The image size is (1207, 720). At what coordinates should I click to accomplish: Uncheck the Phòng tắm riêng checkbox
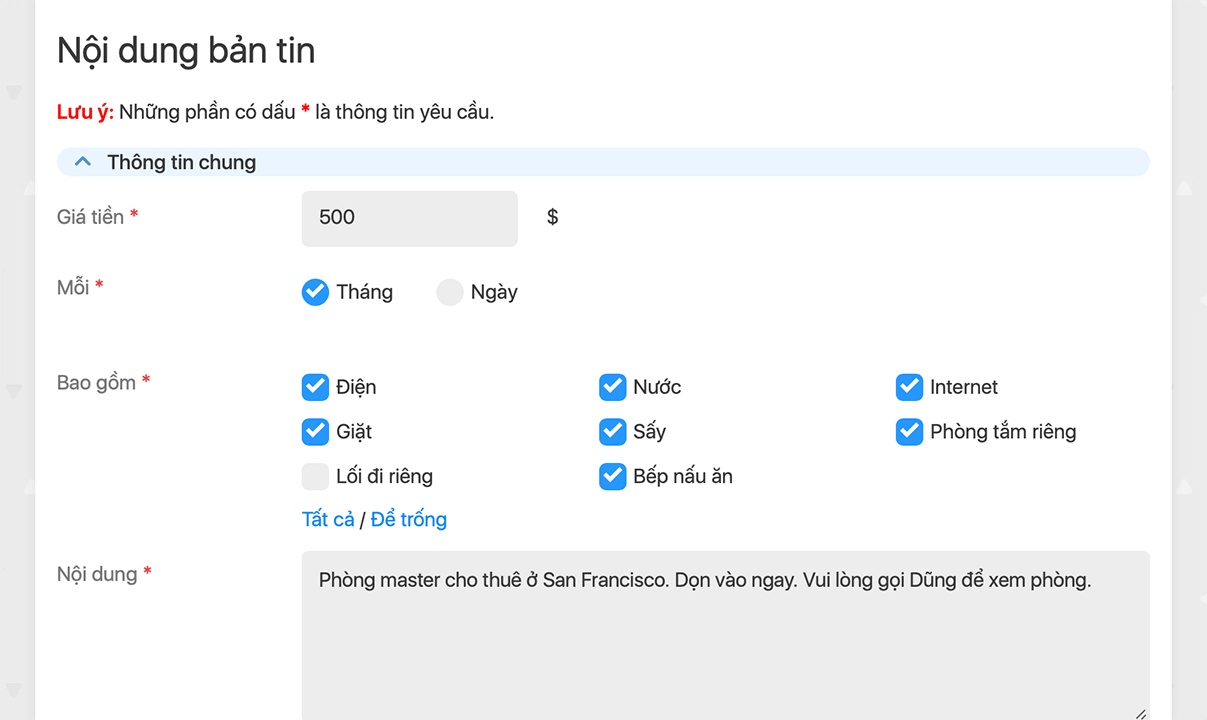point(909,432)
